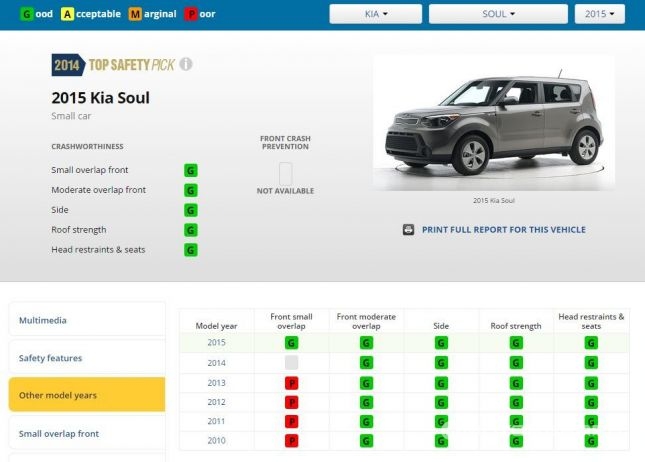Switch to the Multimedia tab
This screenshot has height=462, width=645.
(87, 320)
